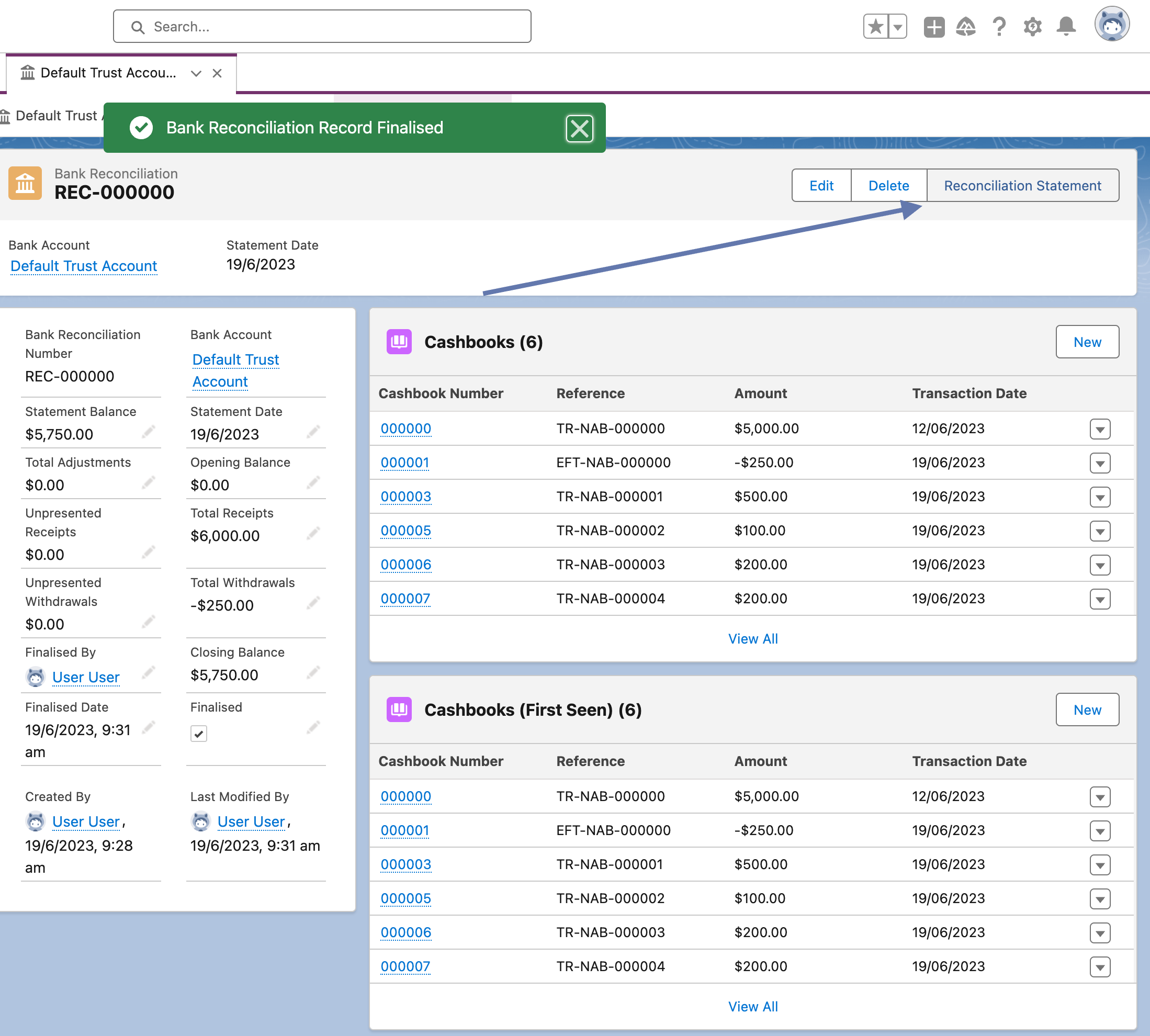Screen dimensions: 1150x1036
Task: Edit Total Receipts with pencil icon
Action: coord(313,533)
